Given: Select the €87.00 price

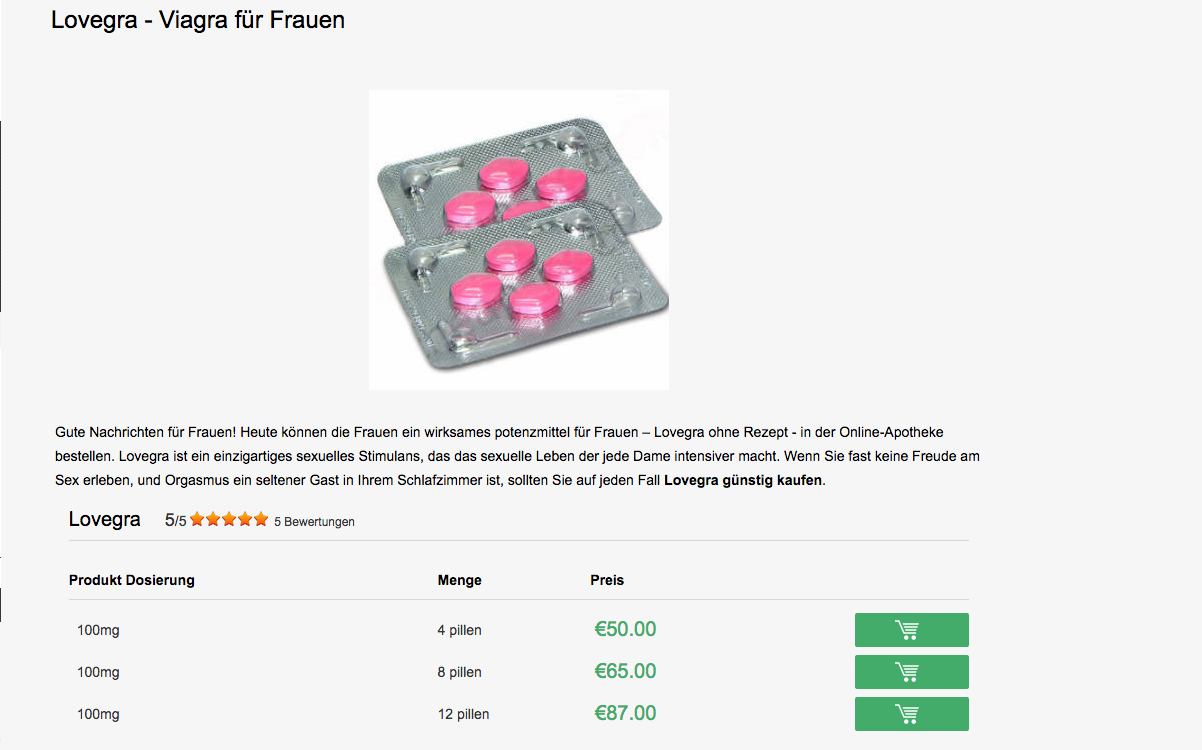Looking at the screenshot, I should (625, 714).
